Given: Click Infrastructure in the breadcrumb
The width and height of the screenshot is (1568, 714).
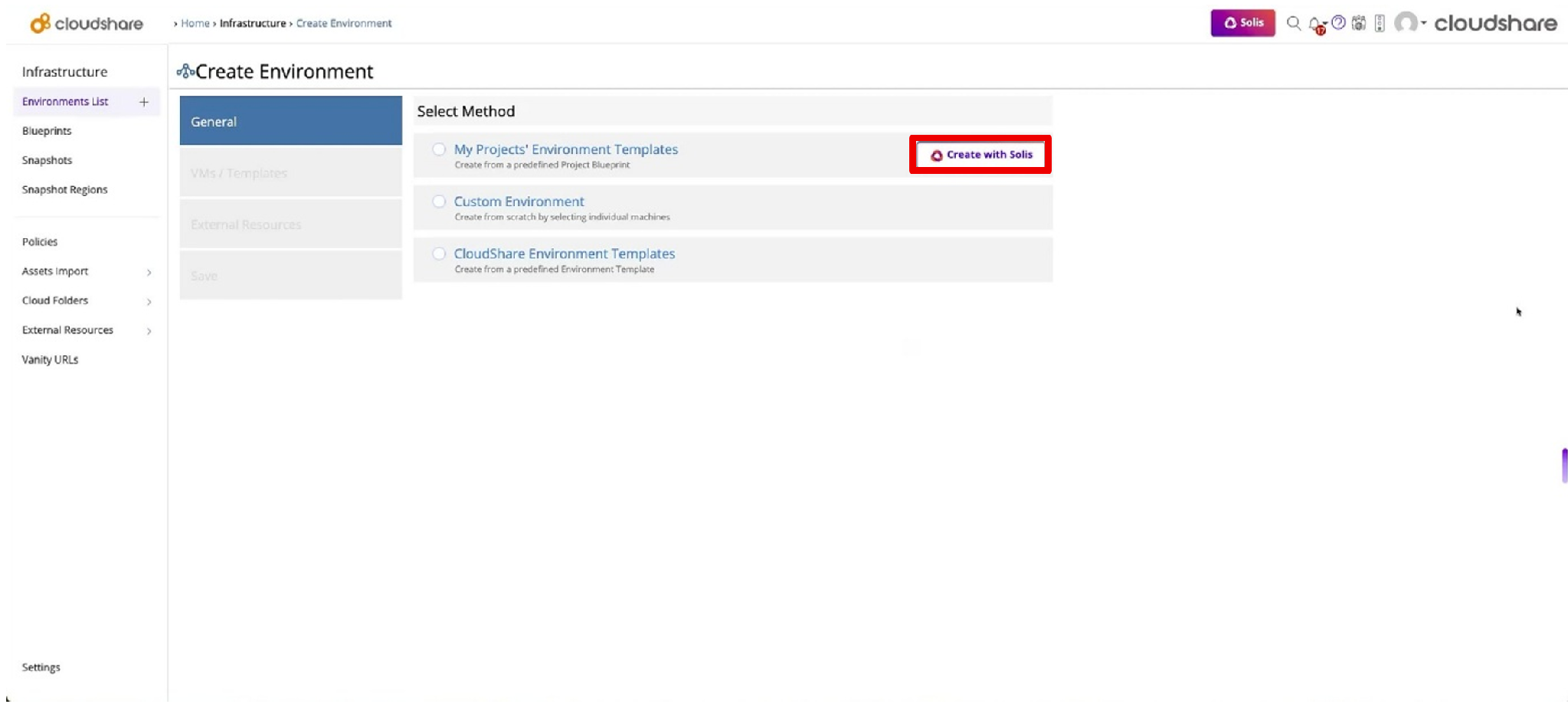Looking at the screenshot, I should [x=253, y=24].
